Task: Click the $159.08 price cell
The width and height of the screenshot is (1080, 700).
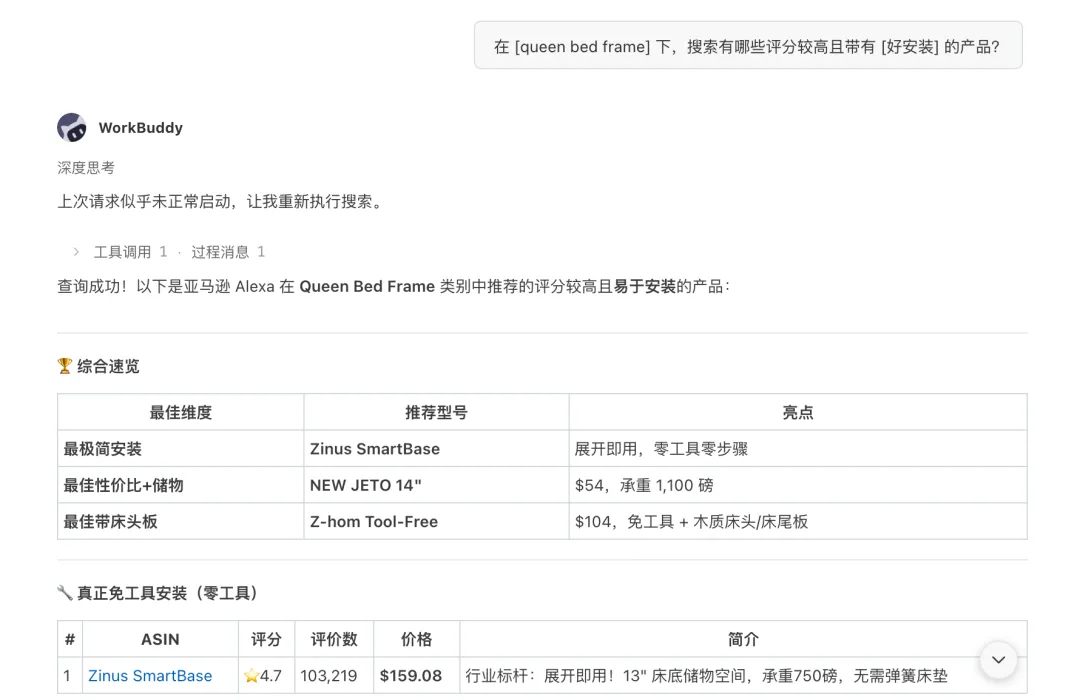Action: pos(417,676)
